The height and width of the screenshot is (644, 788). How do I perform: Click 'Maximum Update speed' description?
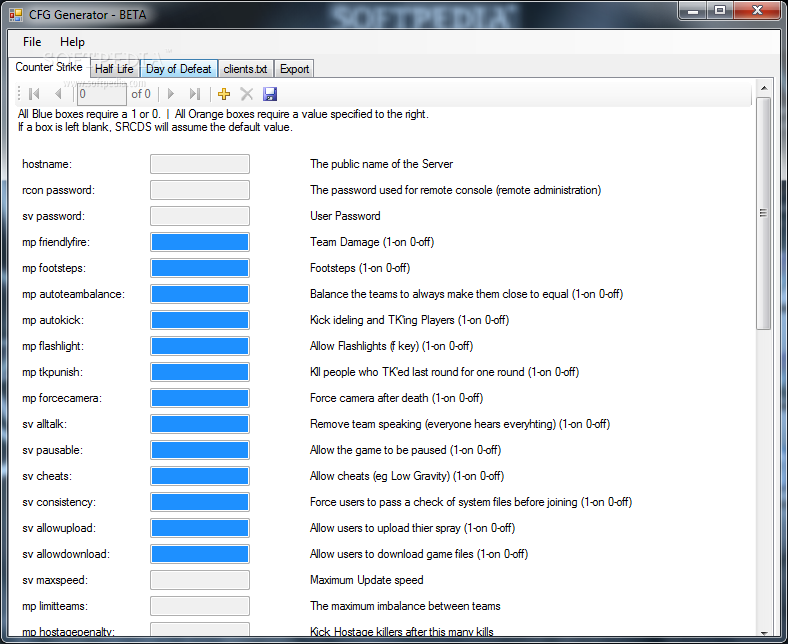tap(366, 580)
